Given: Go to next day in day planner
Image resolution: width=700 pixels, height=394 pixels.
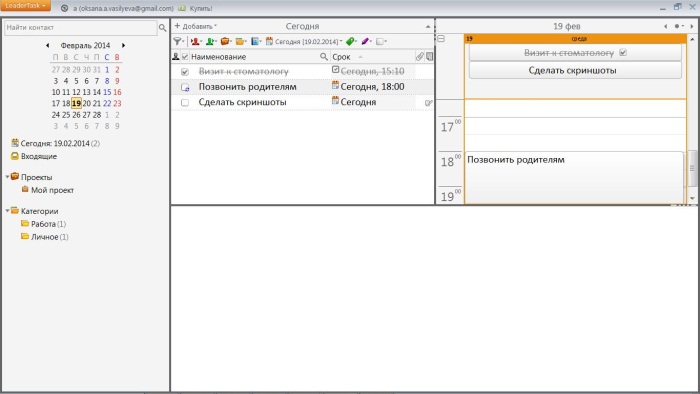Looking at the screenshot, I should click(692, 26).
